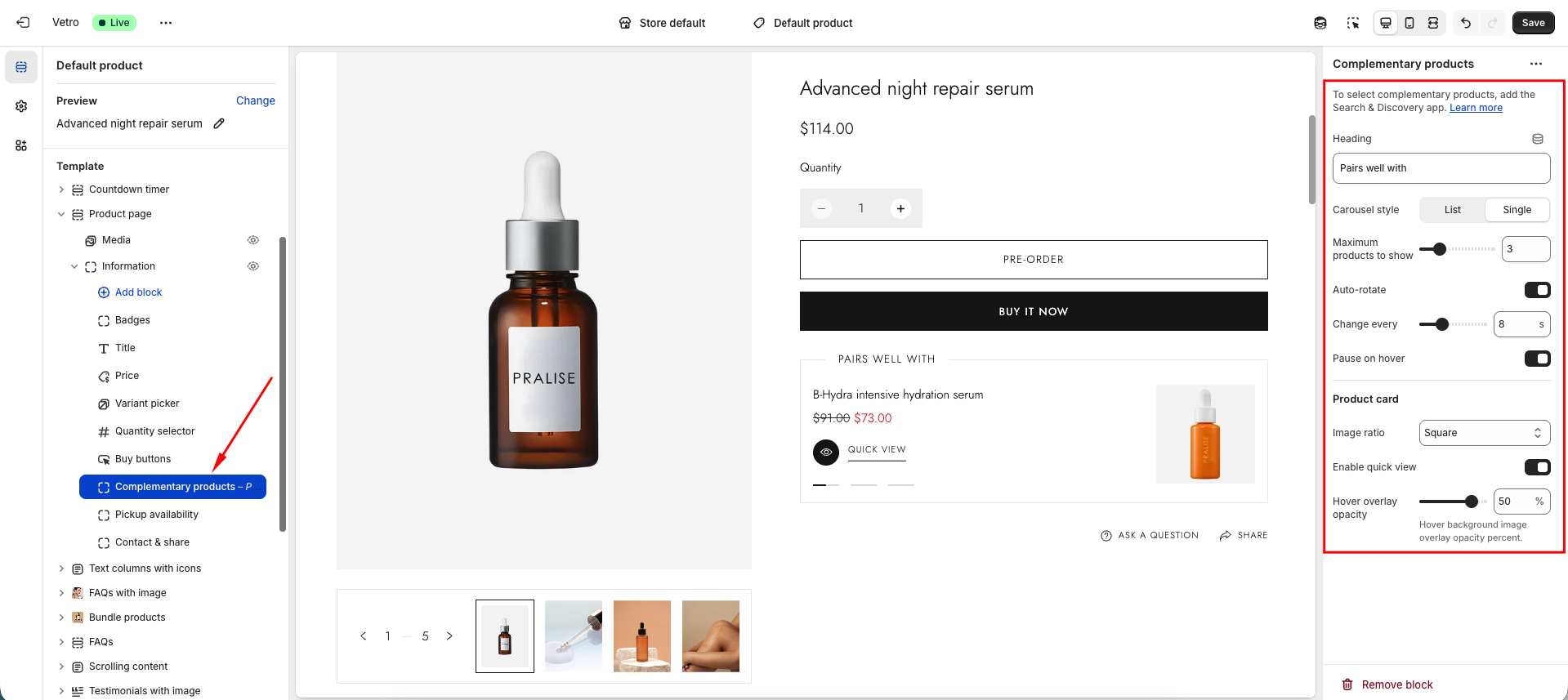Open app embeds icon in left rail
The image size is (1568, 700).
coord(21,145)
